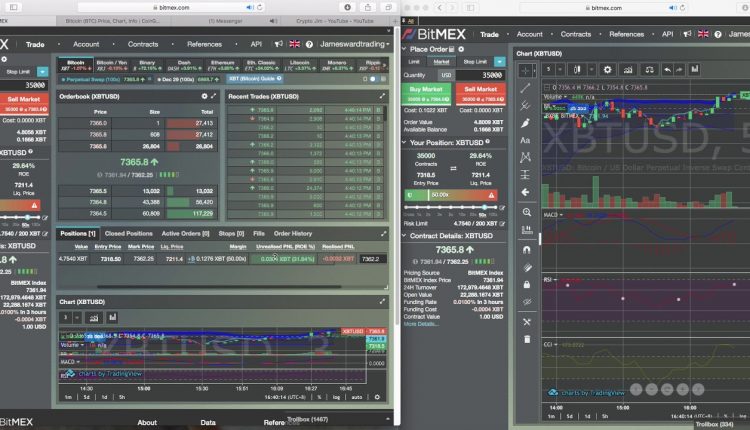Expand the MACD indicator dropdown in right chart

coord(561,215)
